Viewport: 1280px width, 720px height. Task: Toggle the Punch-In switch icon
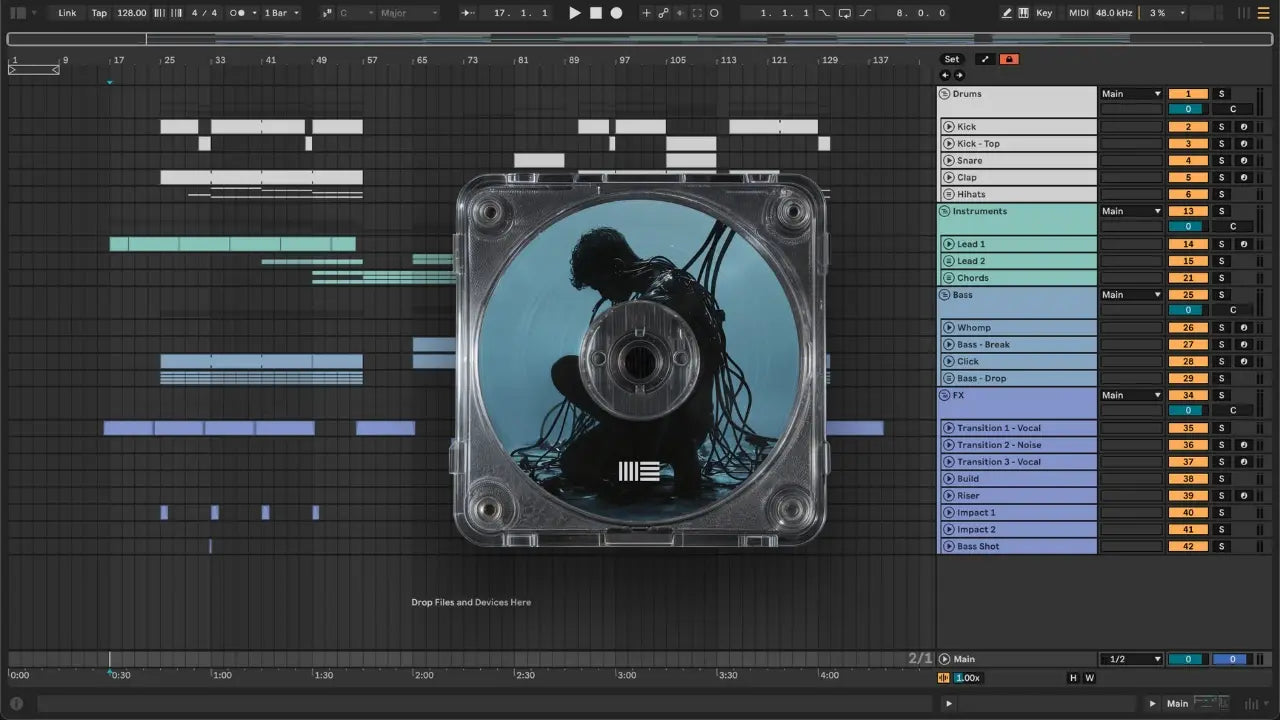coord(824,13)
